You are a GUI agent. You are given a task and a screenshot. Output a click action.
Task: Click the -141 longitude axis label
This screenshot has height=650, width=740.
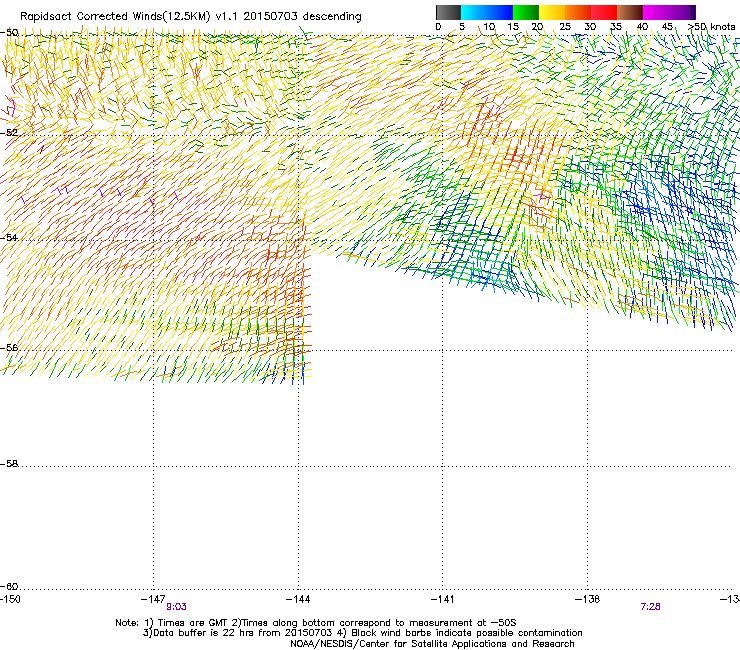(x=442, y=599)
